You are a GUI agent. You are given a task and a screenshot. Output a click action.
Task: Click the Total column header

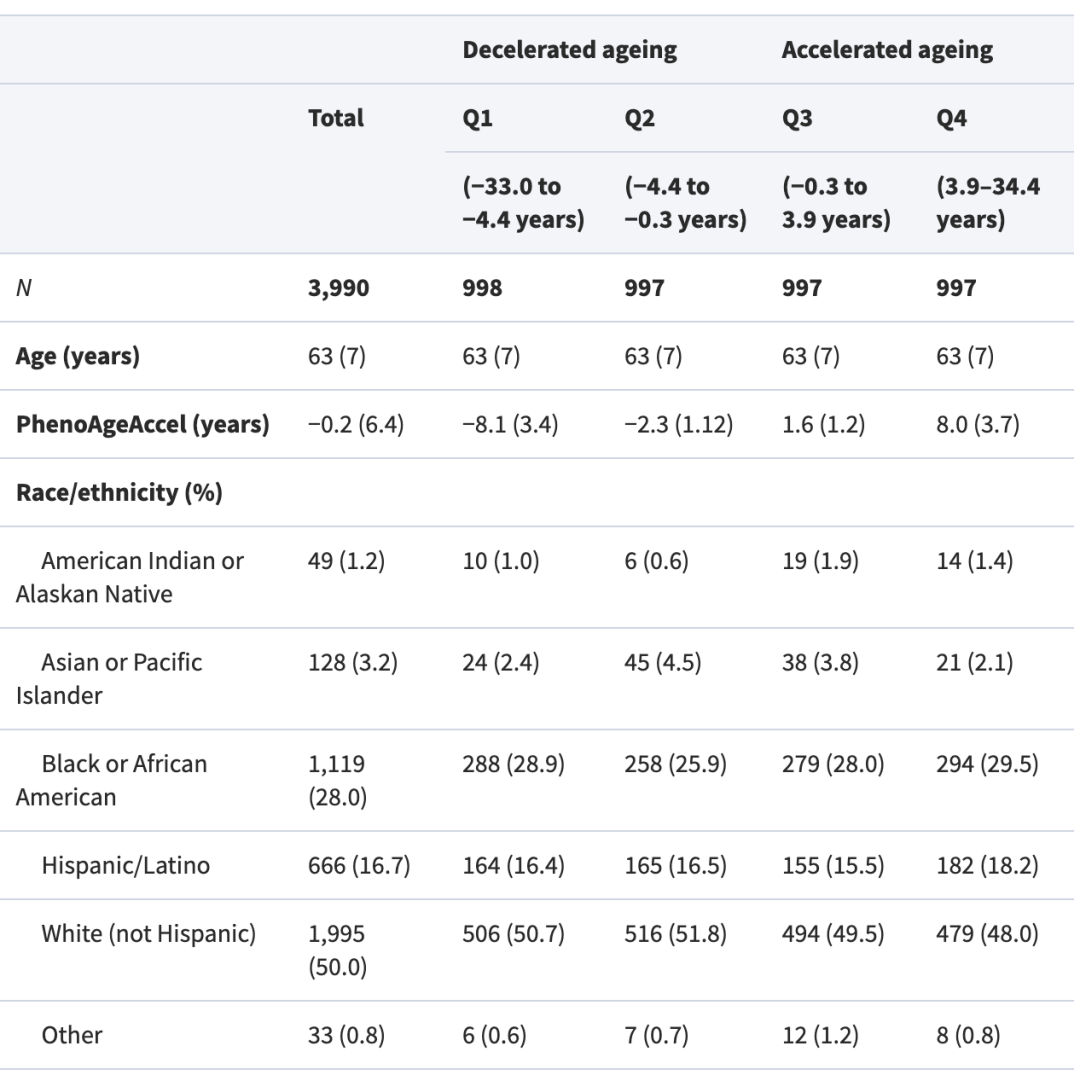click(335, 118)
